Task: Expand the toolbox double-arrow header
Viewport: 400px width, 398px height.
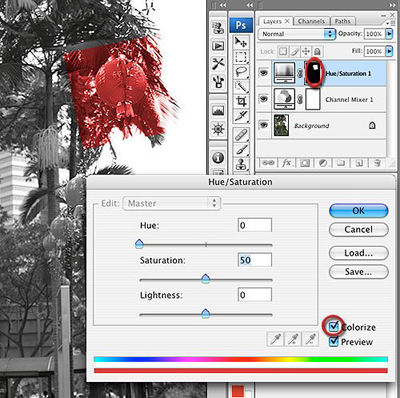Action: (250, 5)
